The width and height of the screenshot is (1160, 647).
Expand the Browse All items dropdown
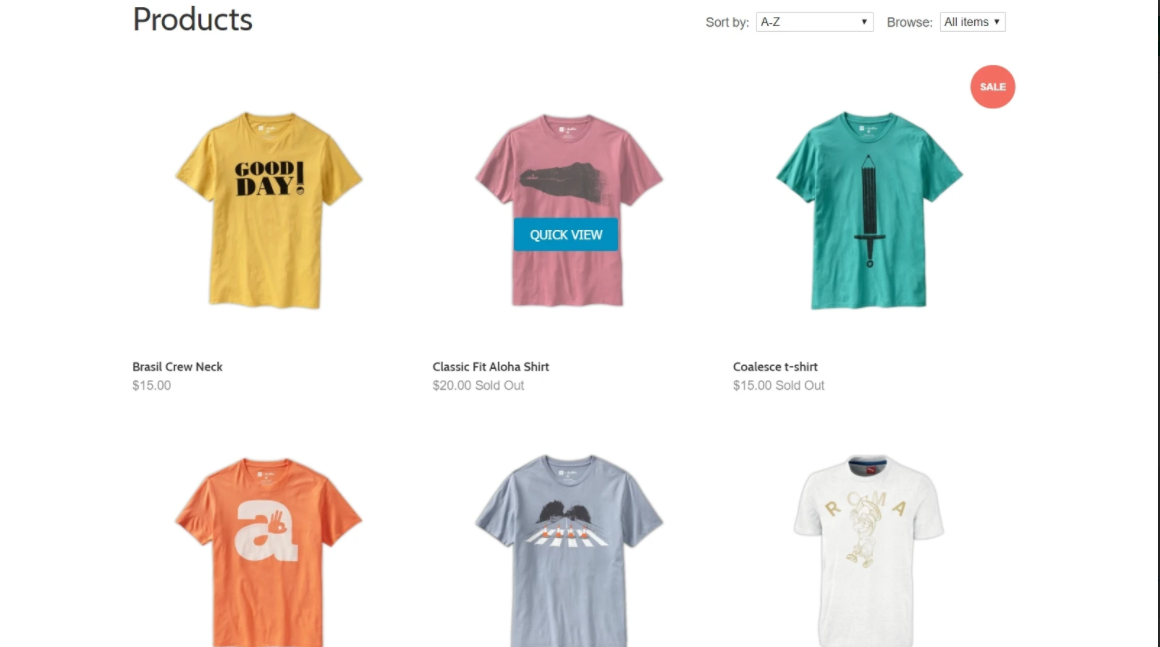click(x=972, y=22)
